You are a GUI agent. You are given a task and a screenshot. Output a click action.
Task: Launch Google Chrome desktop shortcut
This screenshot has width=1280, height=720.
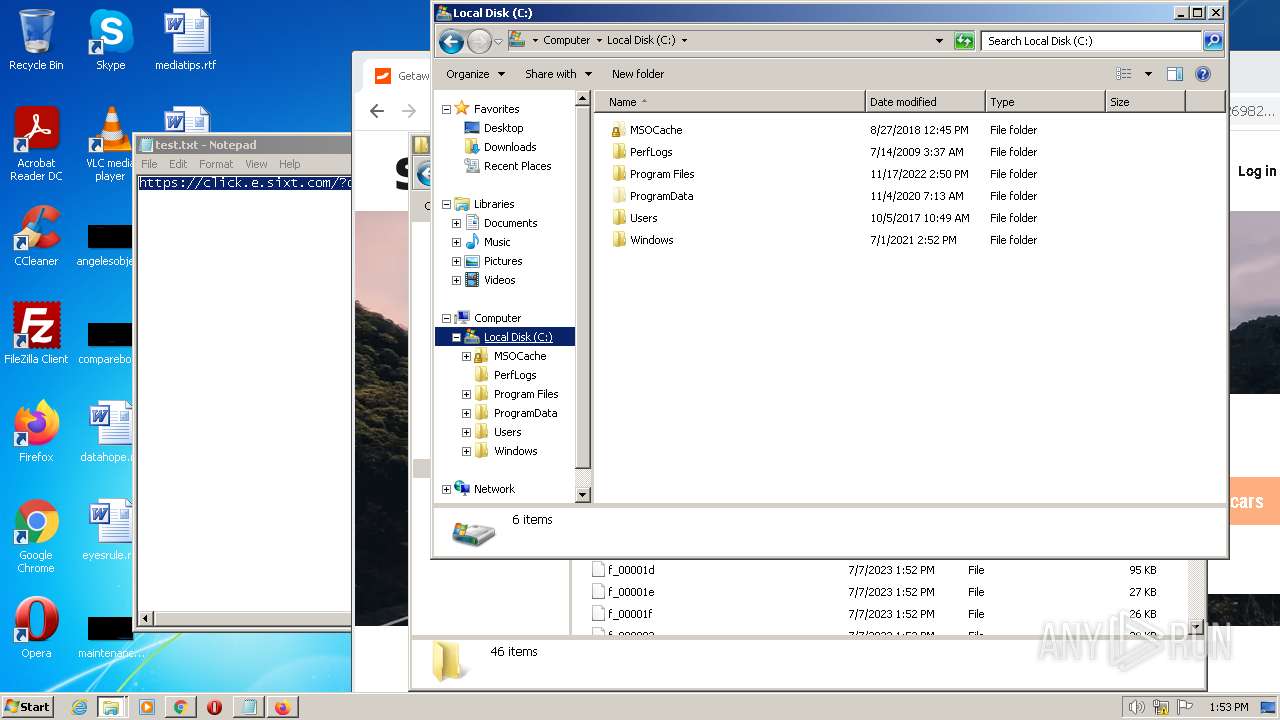(36, 537)
